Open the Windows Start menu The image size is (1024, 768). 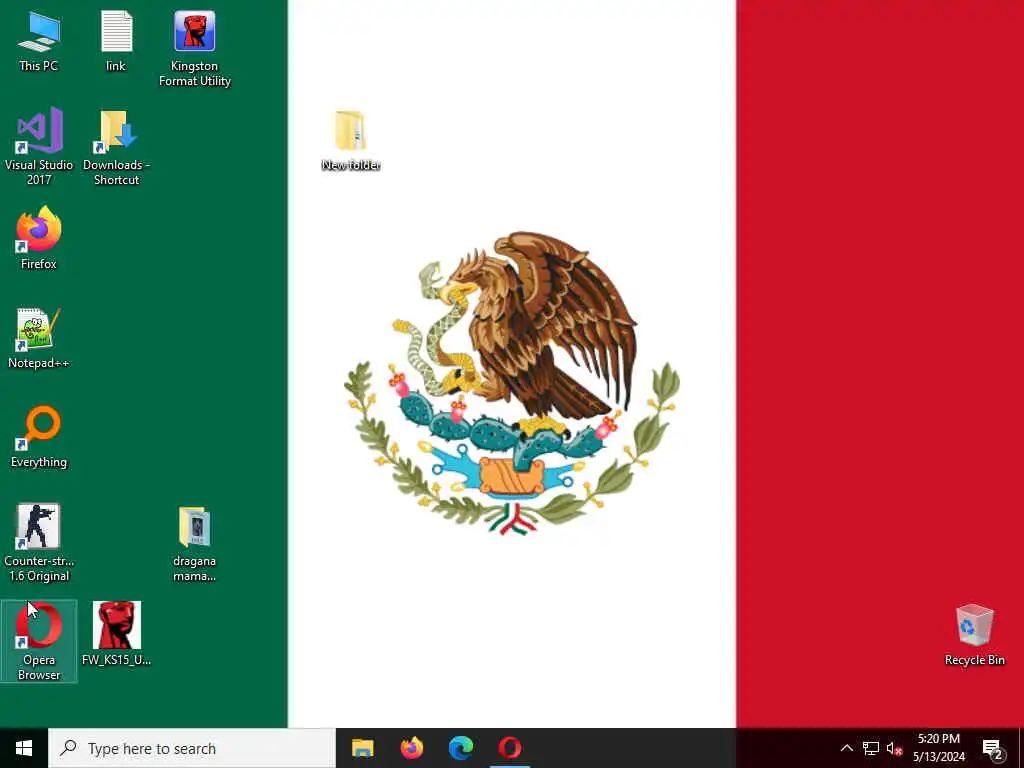(x=24, y=748)
